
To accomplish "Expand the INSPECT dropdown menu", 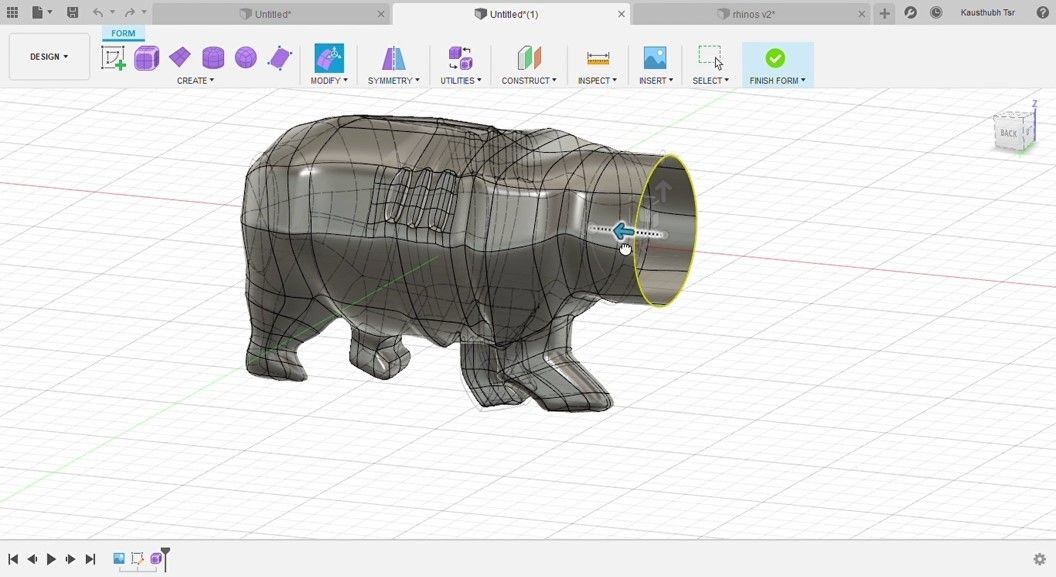I will coord(597,80).
